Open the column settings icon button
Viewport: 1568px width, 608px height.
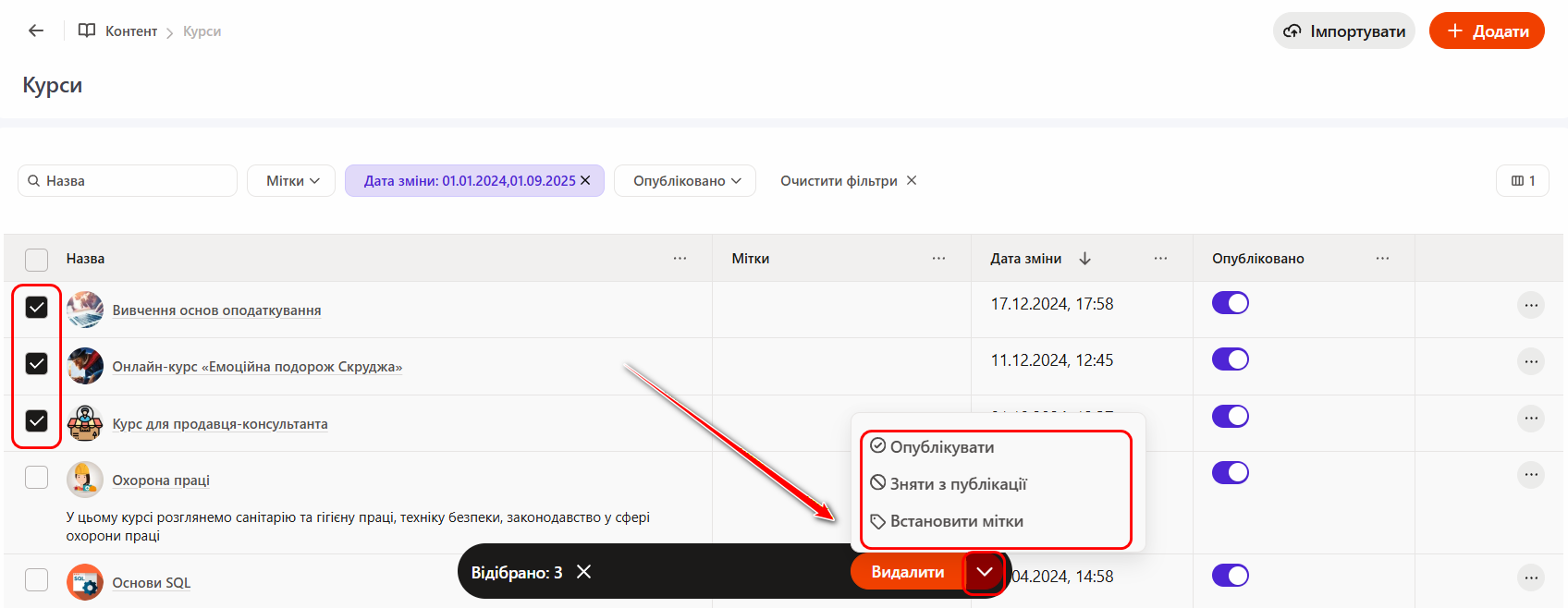pyautogui.click(x=1522, y=181)
